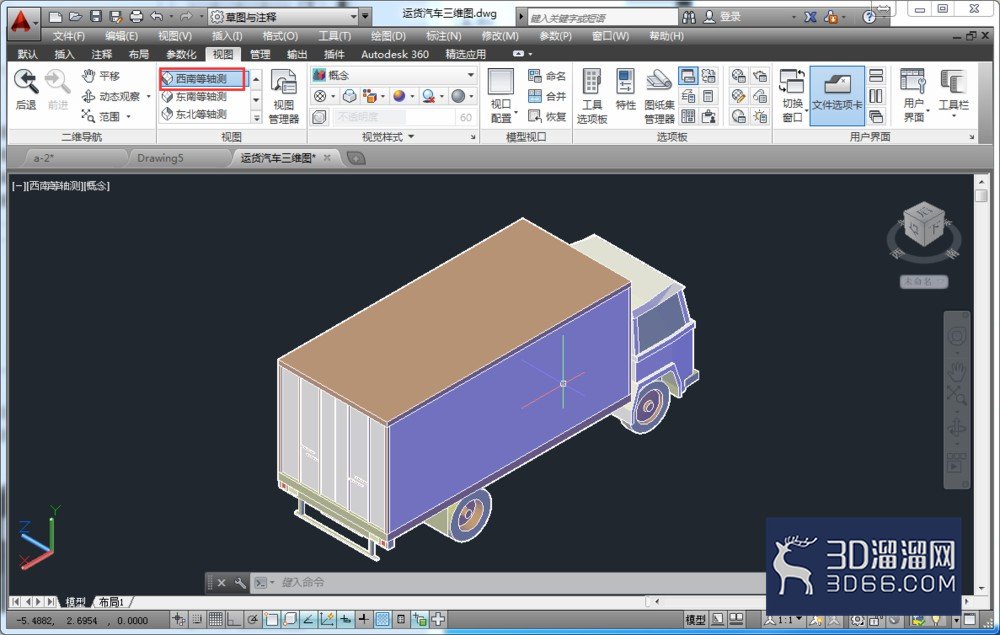Click the Open file folder icon

click(x=75, y=17)
